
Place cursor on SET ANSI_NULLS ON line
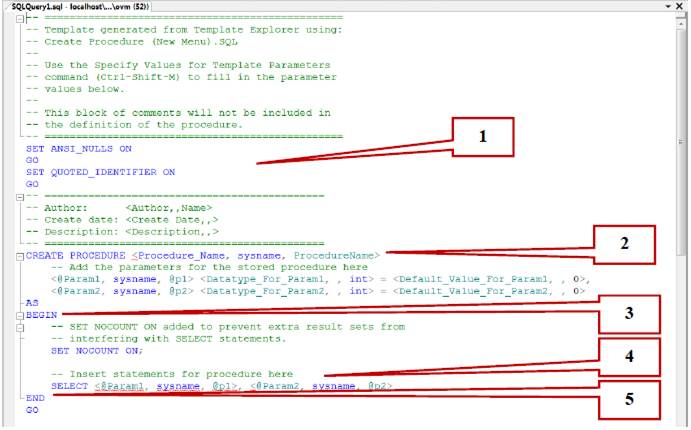[x=78, y=148]
